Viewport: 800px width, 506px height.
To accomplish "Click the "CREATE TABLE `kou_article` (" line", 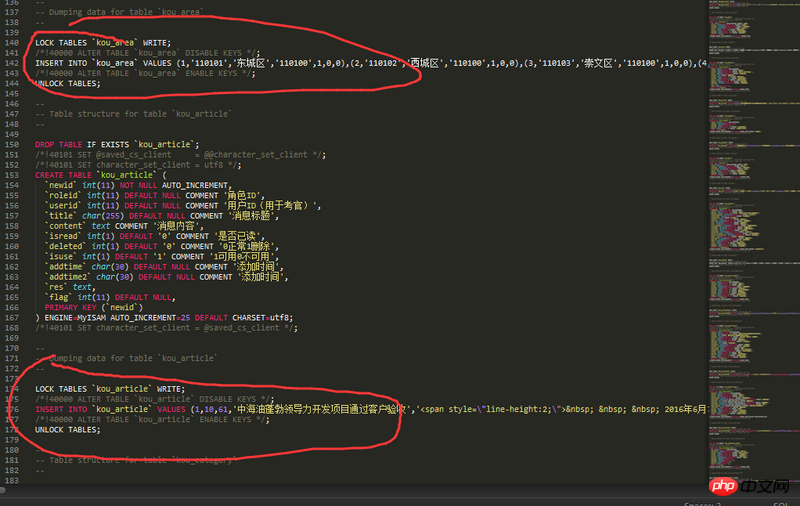I will [x=101, y=175].
